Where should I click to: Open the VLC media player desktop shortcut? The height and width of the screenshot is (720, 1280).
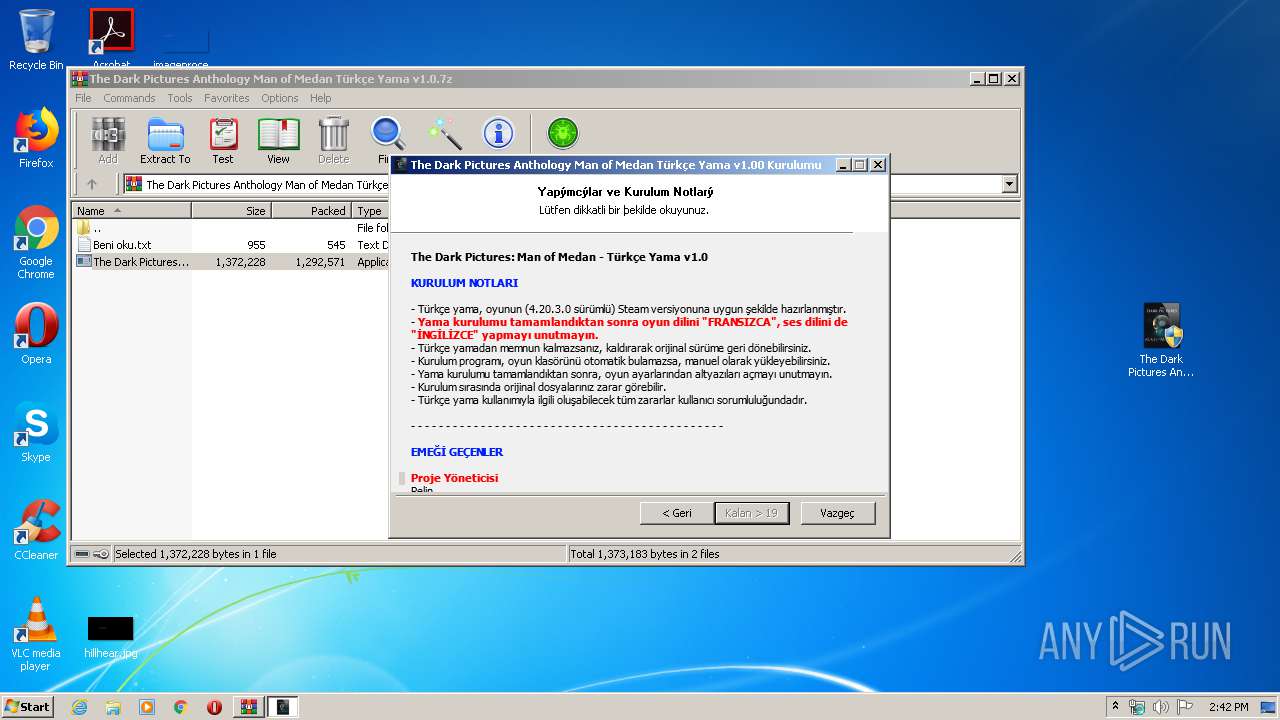pos(36,634)
